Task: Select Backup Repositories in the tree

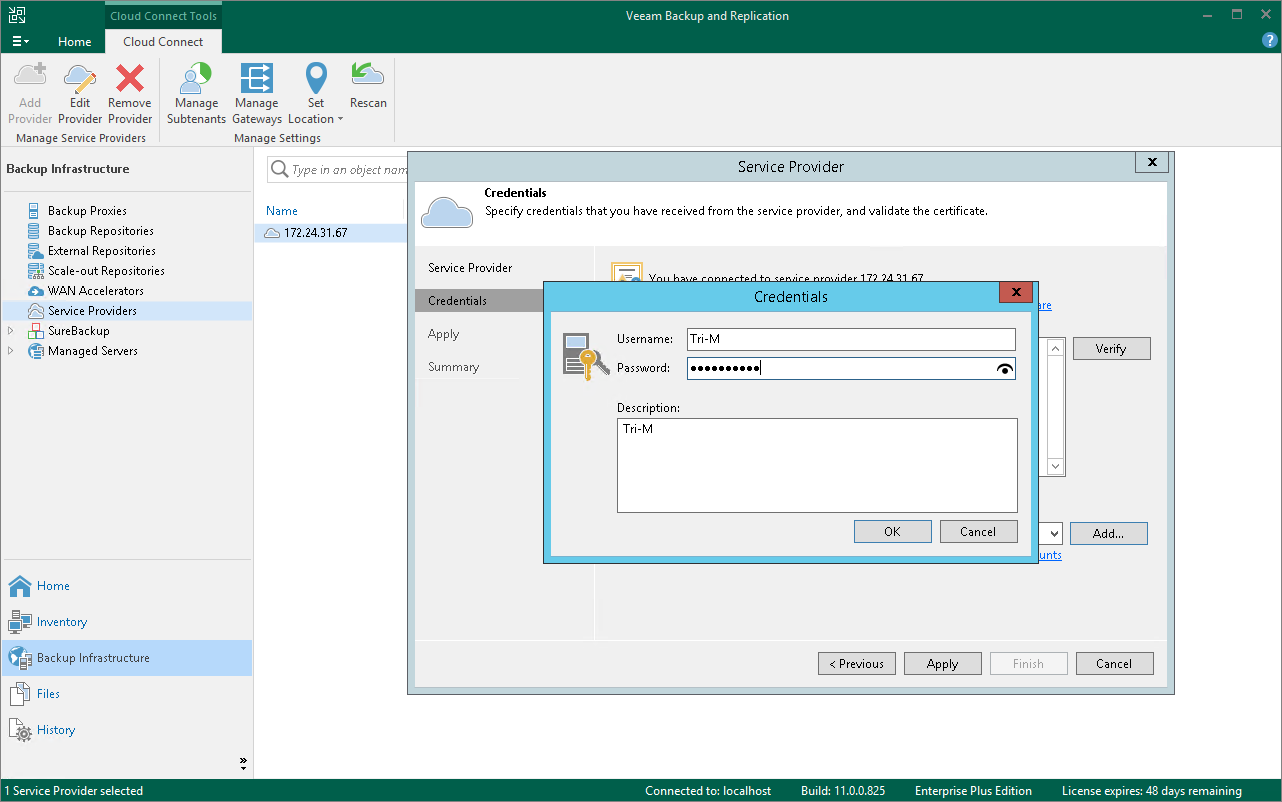Action: (100, 231)
